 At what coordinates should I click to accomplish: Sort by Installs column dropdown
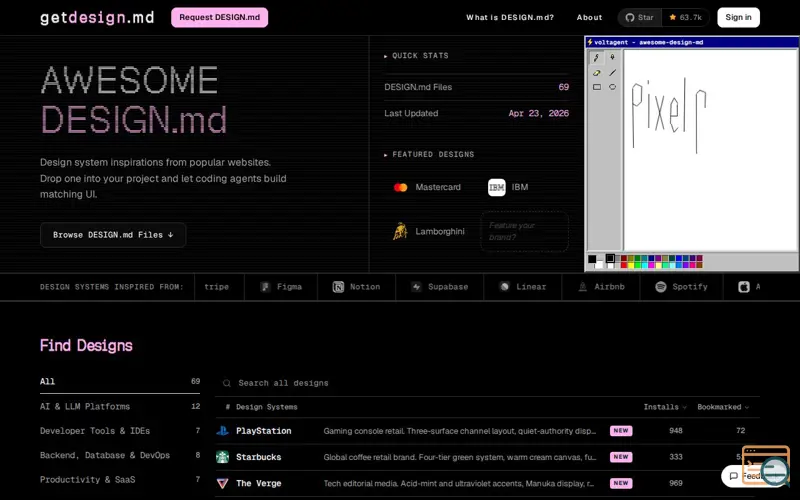click(665, 407)
